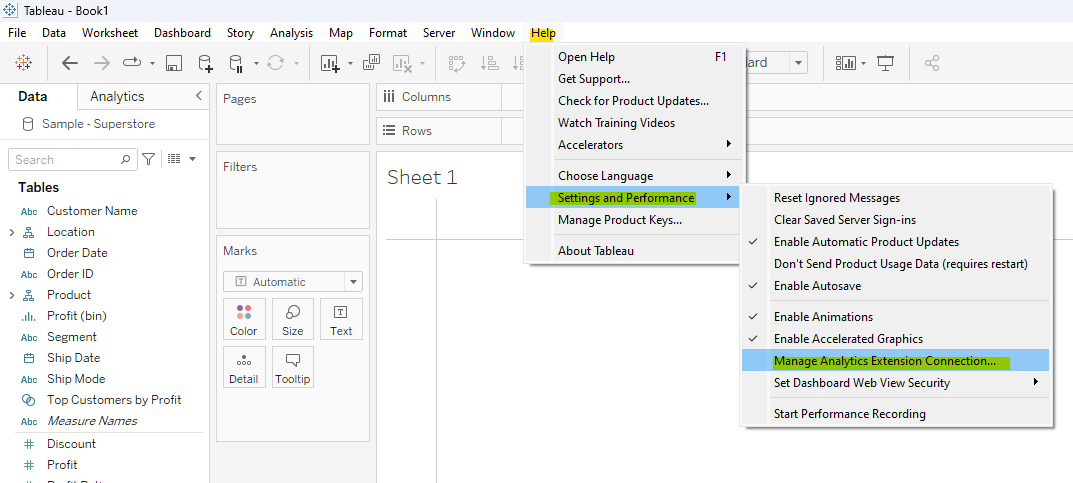Click the Duplicate sheet icon

(371, 63)
